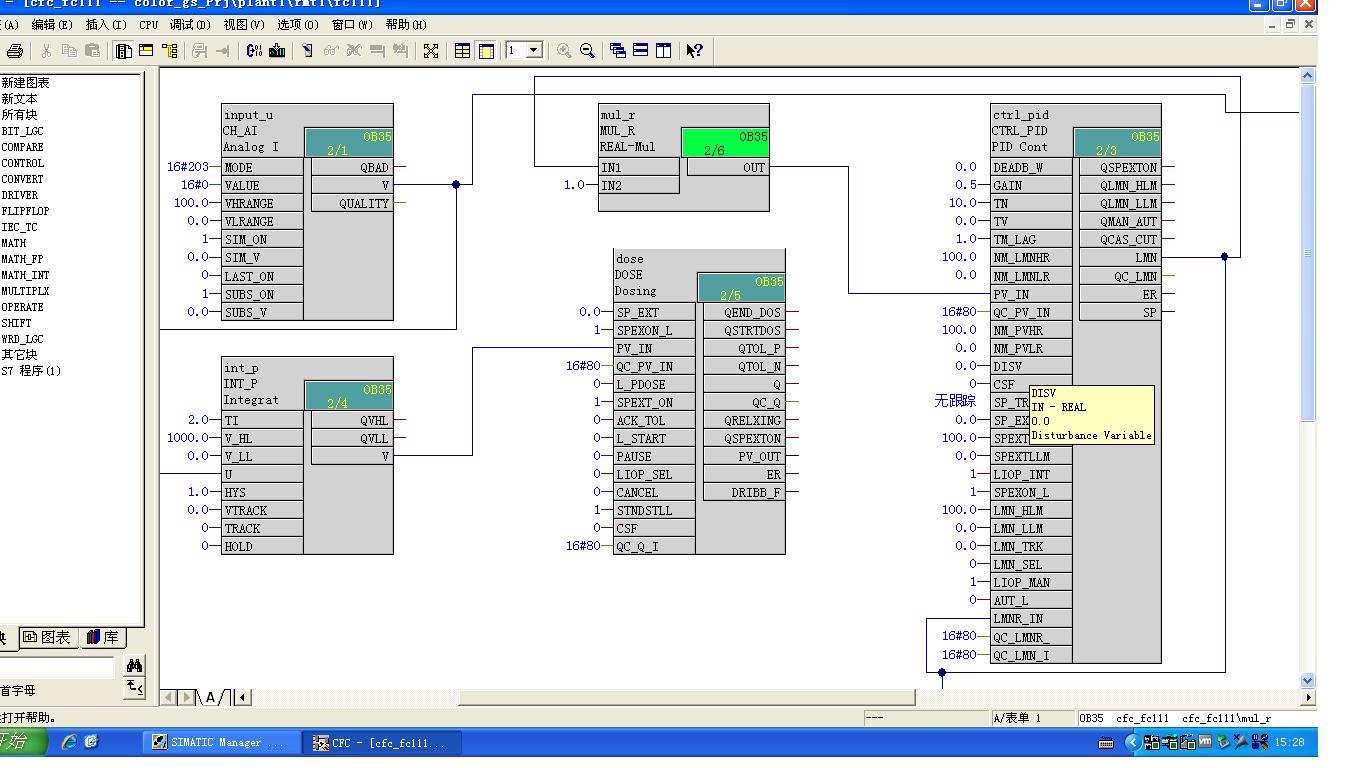This screenshot has width=1366, height=768.
Task: Click the vertical scrollbar down arrow
Action: tap(1308, 680)
